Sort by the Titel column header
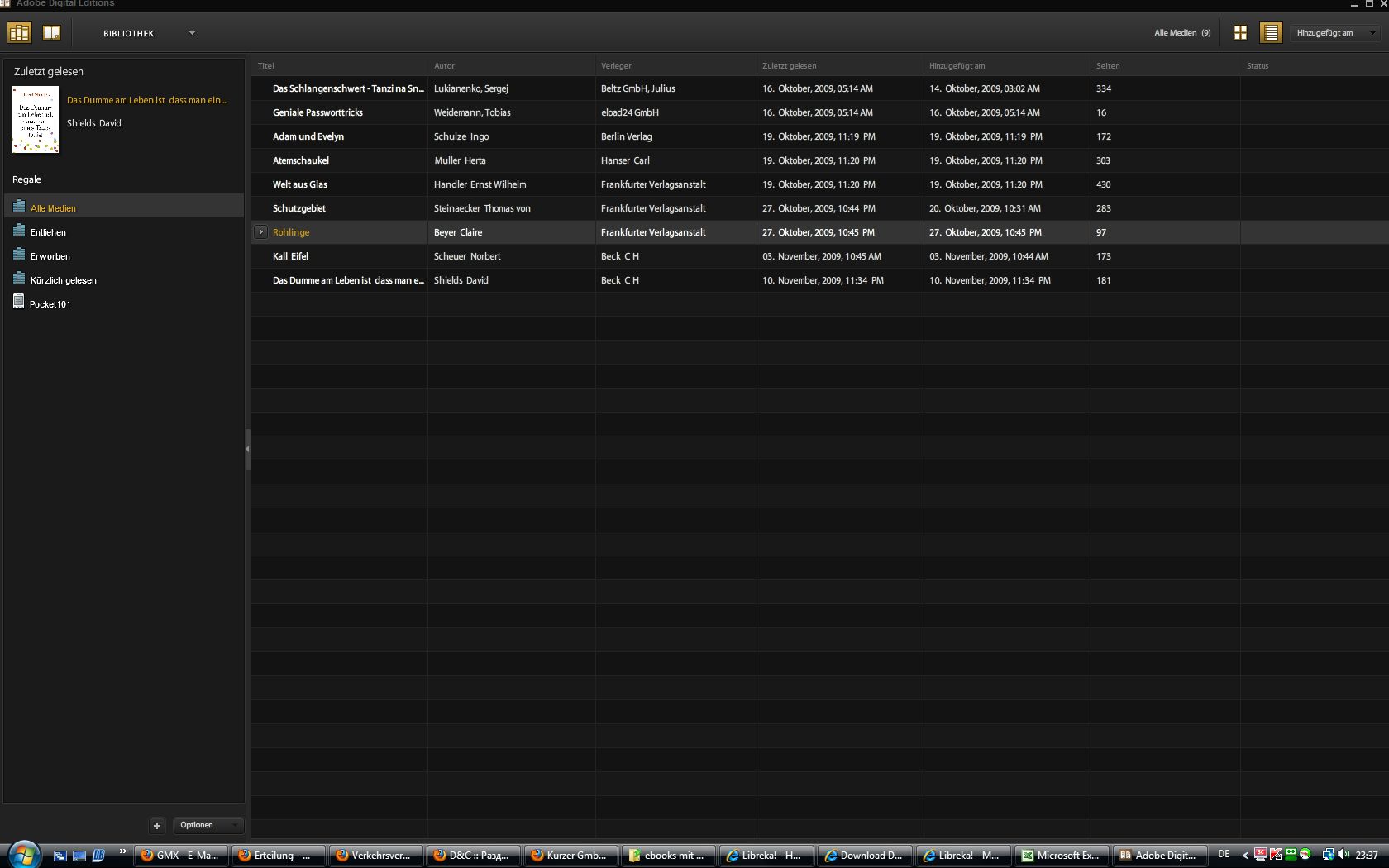This screenshot has height=868, width=1389. [x=339, y=65]
